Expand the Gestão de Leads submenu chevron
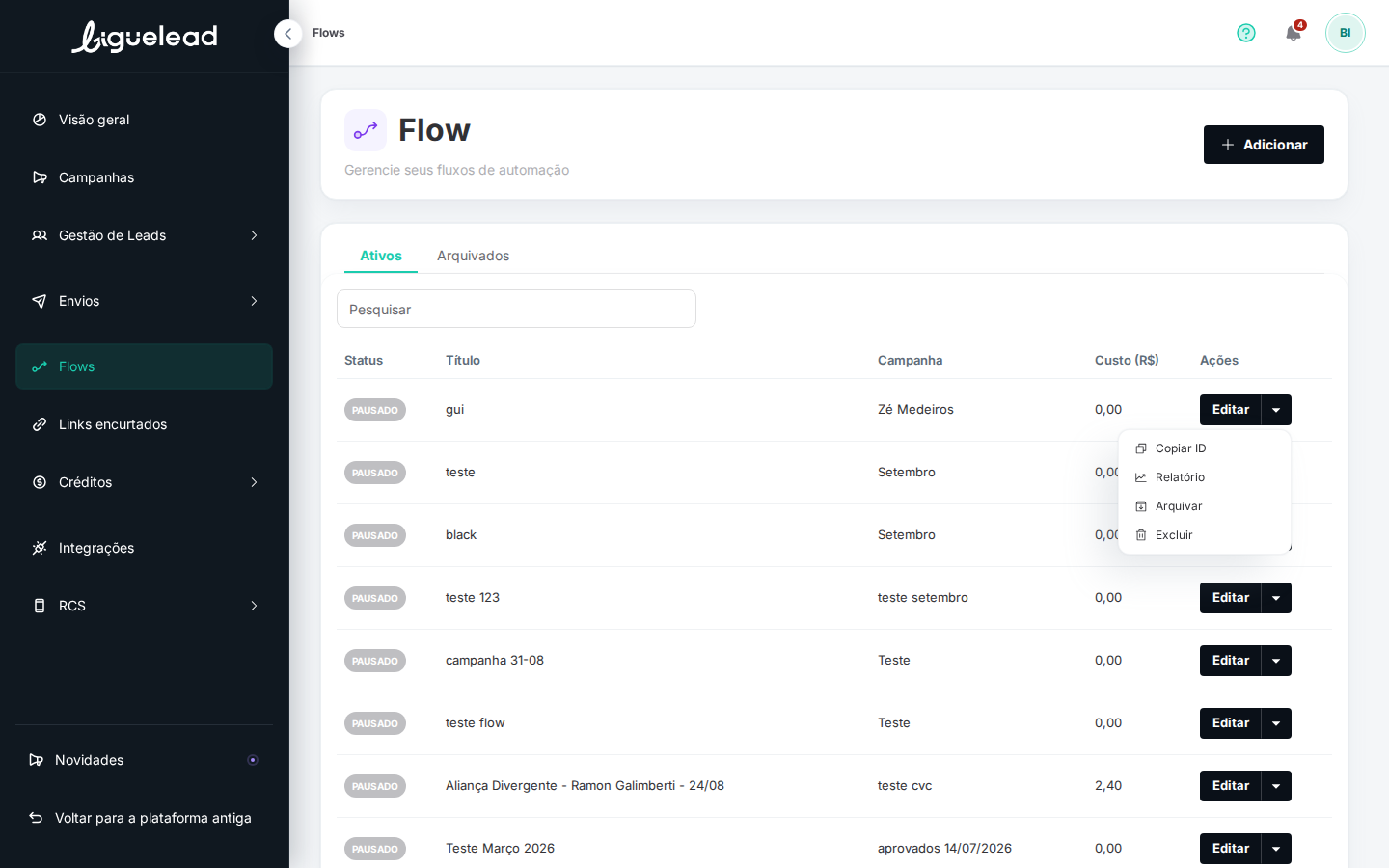This screenshot has width=1389, height=868. (x=254, y=235)
